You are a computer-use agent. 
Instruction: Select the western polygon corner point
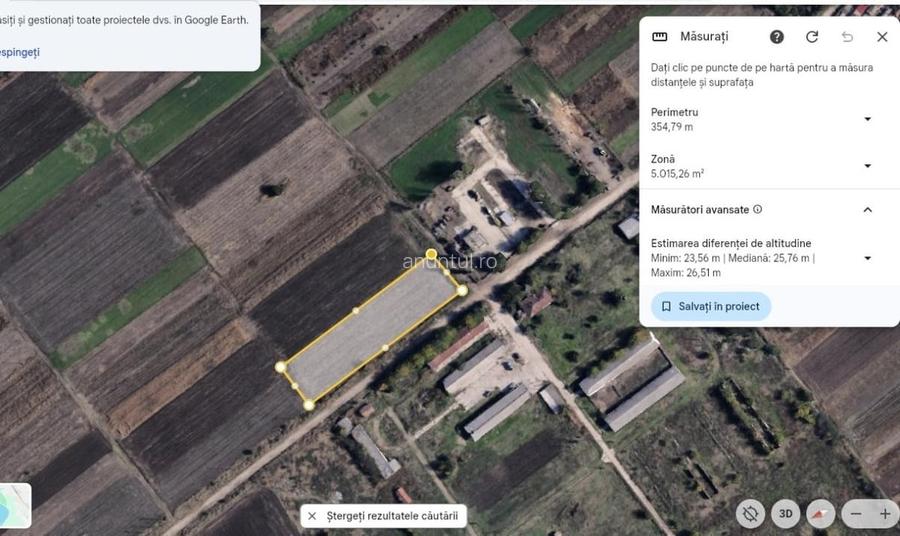(x=280, y=367)
